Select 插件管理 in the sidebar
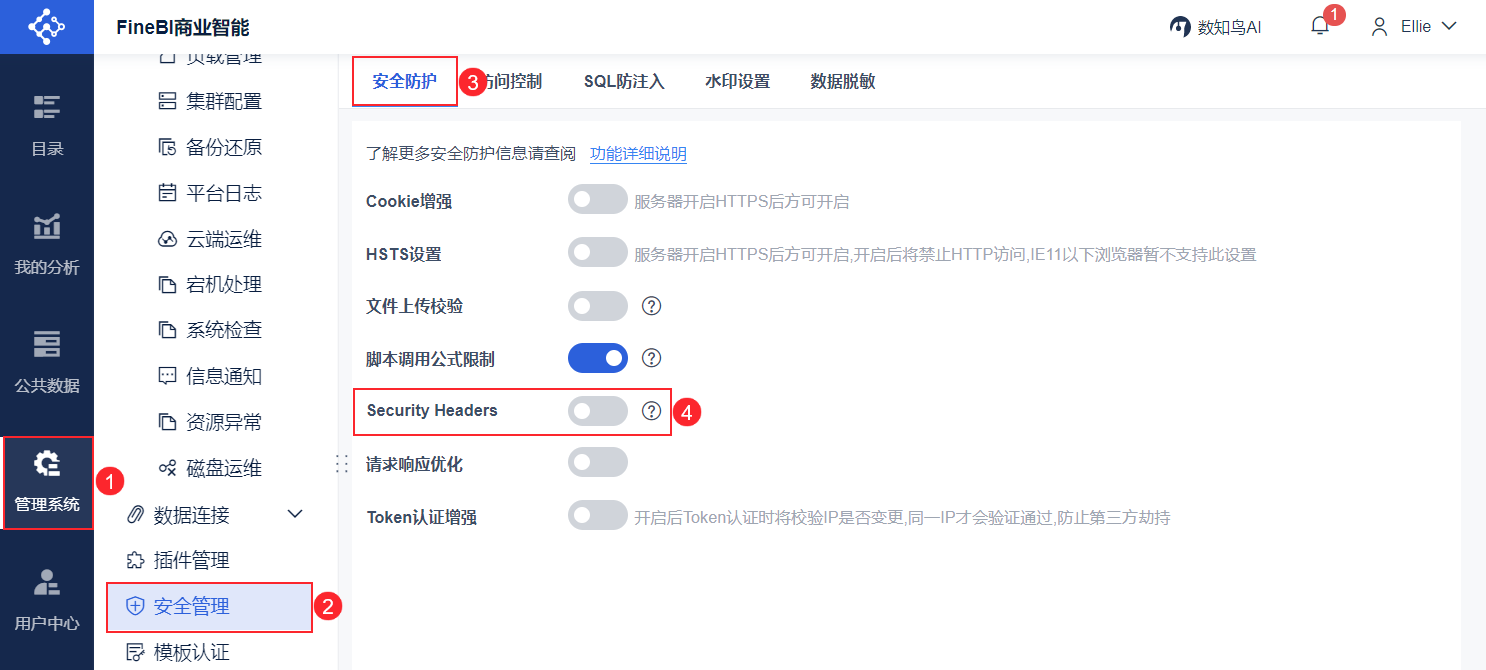1486x670 pixels. click(191, 560)
